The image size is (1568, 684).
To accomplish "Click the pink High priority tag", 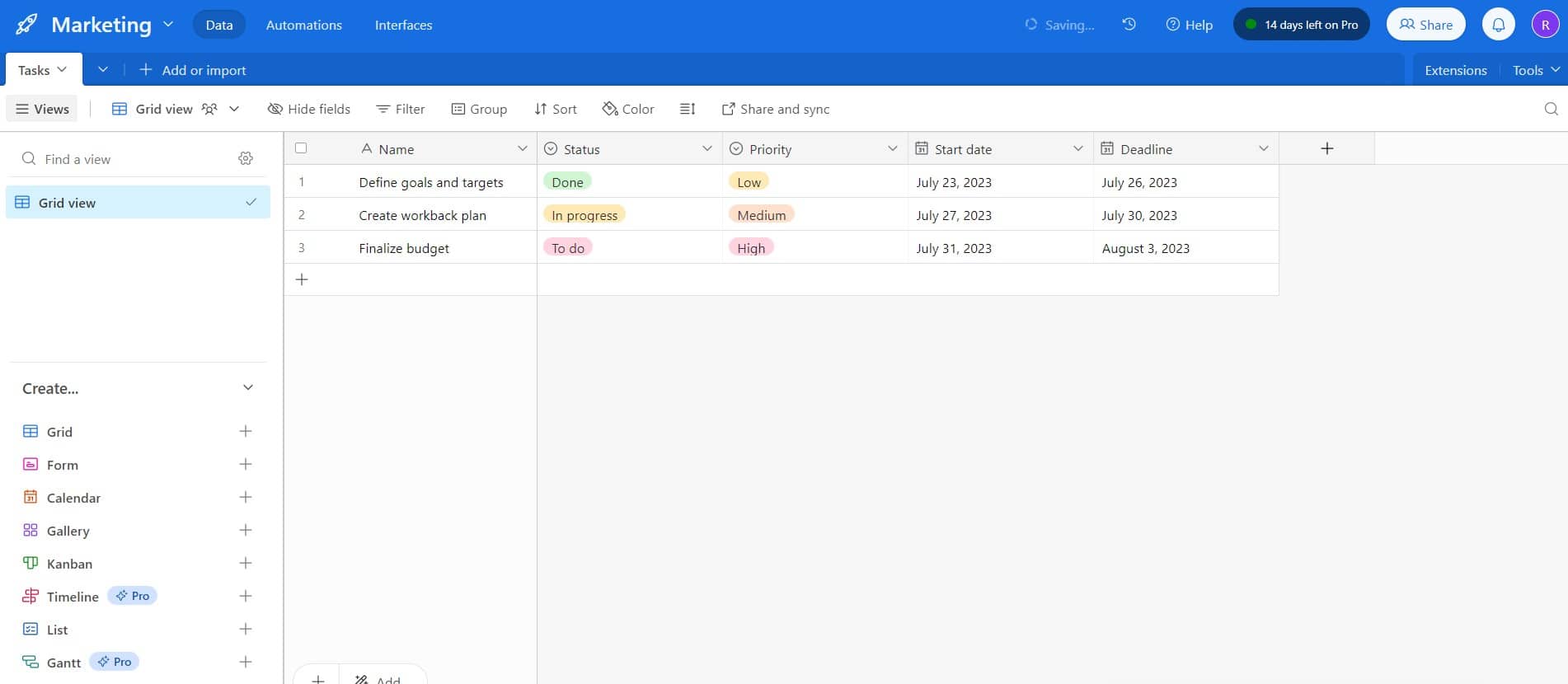I will click(x=751, y=247).
